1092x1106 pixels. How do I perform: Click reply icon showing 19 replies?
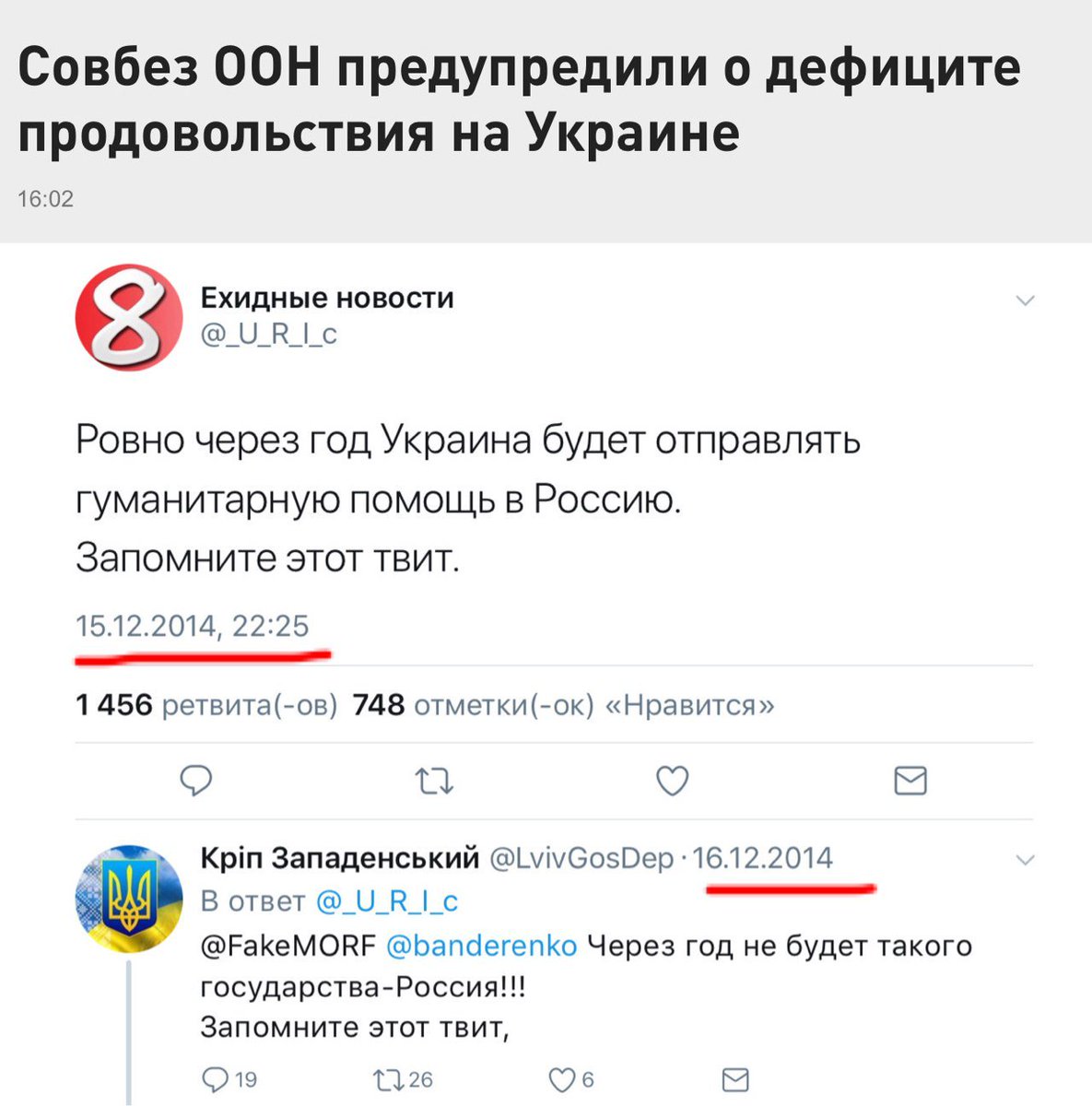point(215,1078)
